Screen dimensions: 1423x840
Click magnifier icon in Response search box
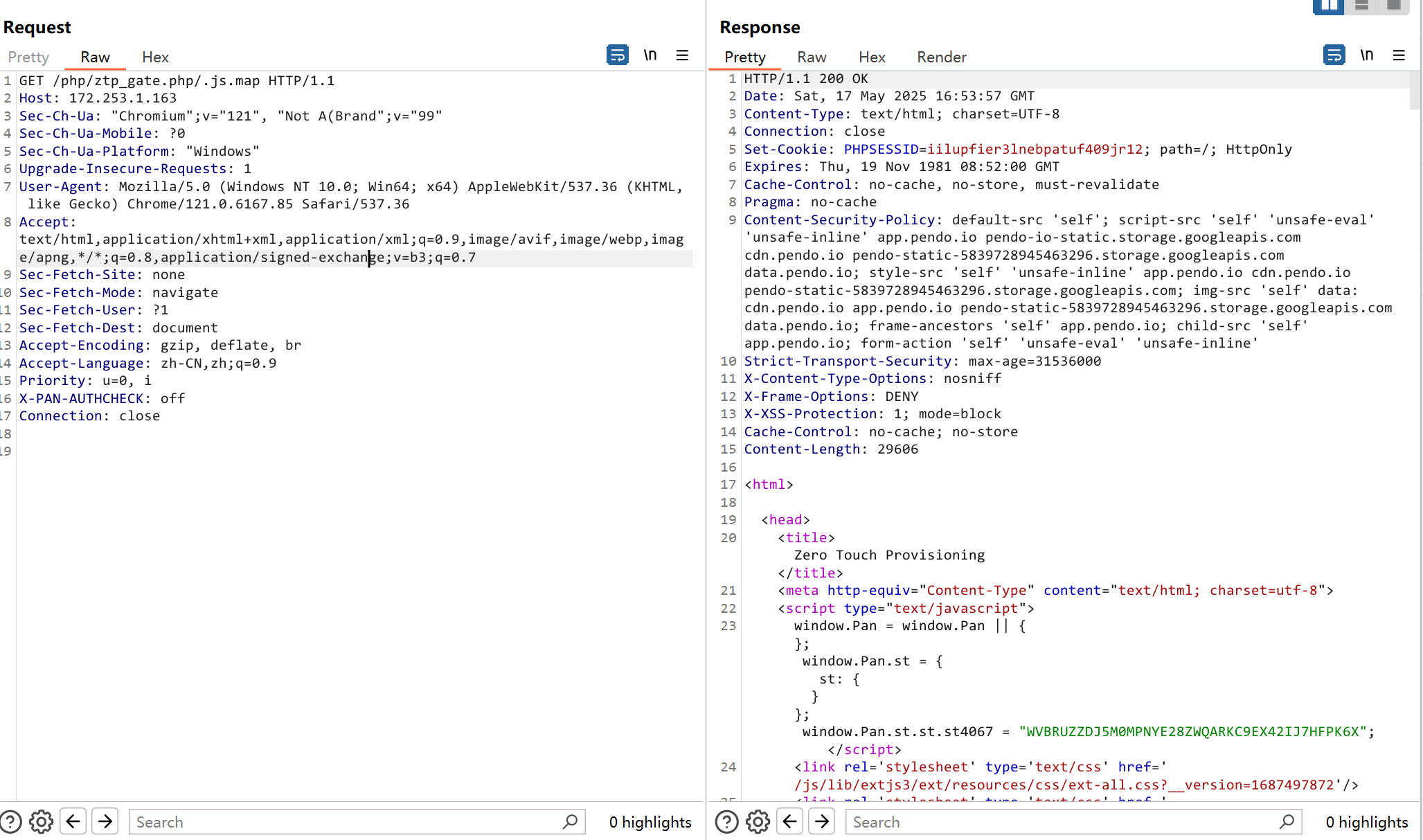(x=1287, y=822)
